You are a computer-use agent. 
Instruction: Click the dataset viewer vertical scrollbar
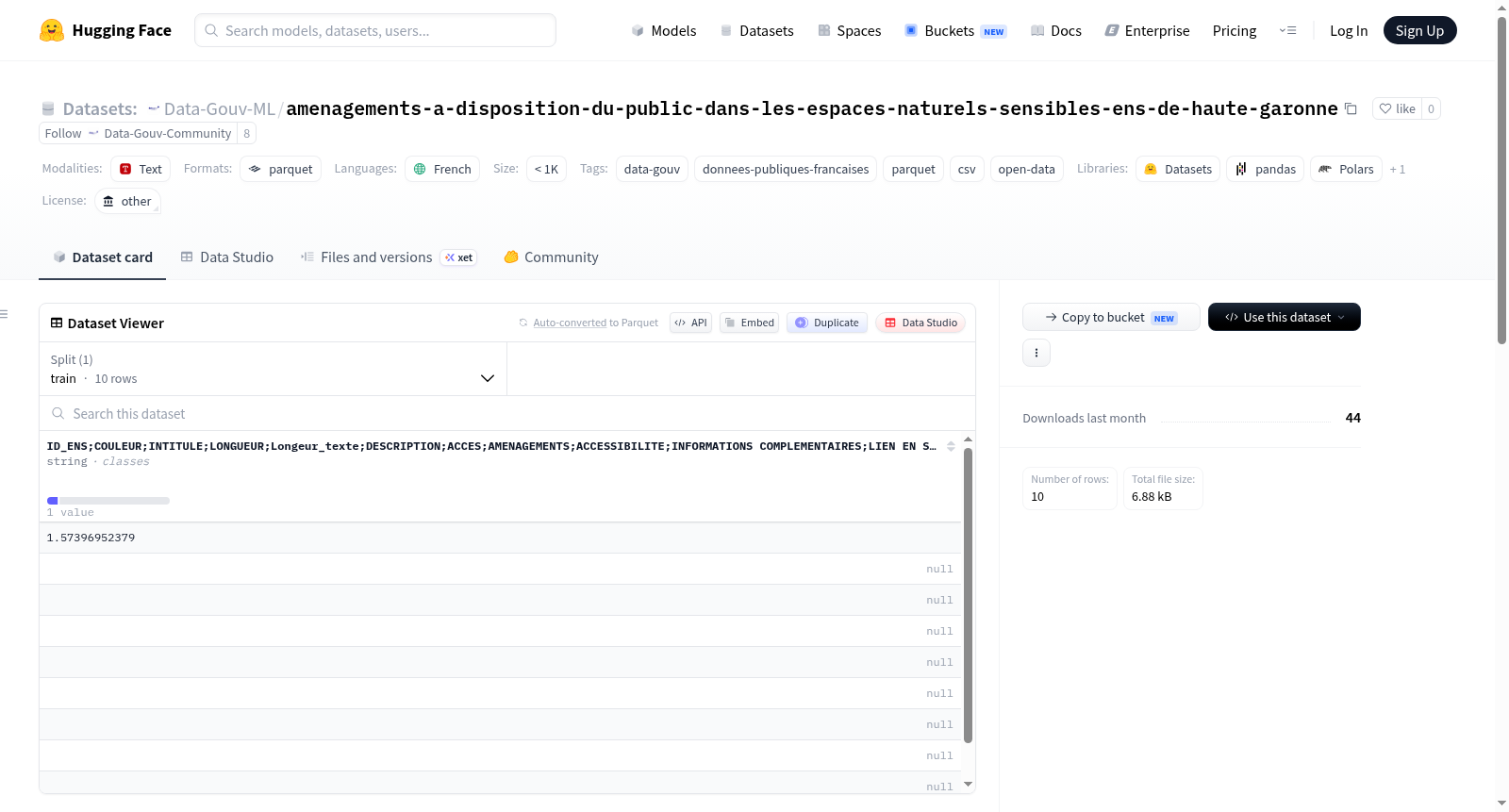968,595
